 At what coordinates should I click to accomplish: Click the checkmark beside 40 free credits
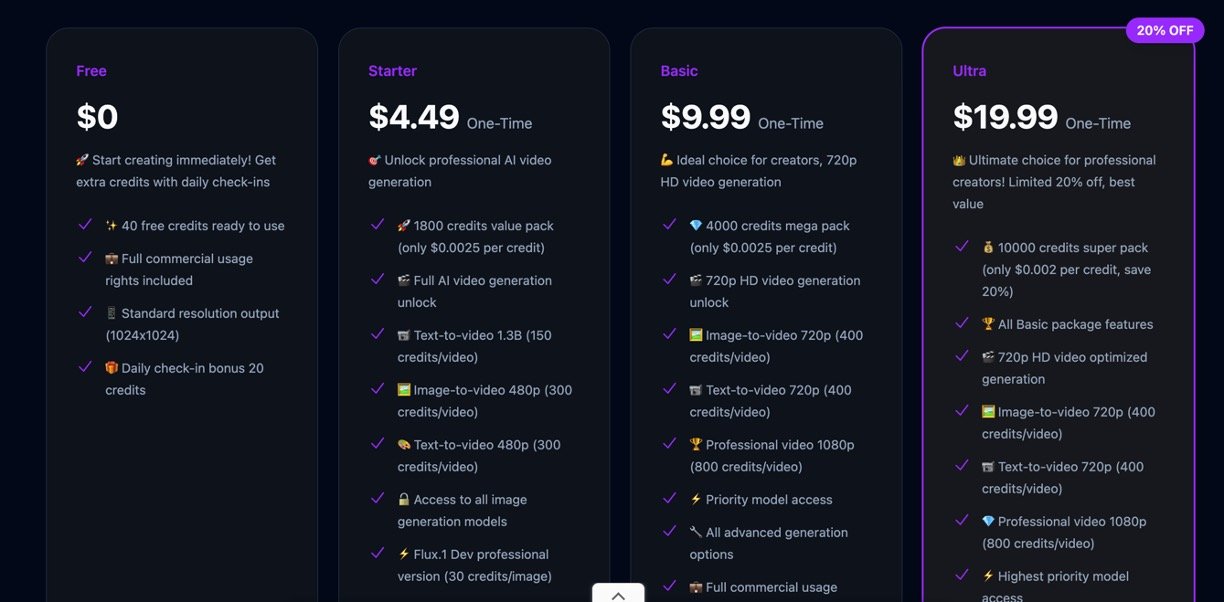tap(85, 225)
